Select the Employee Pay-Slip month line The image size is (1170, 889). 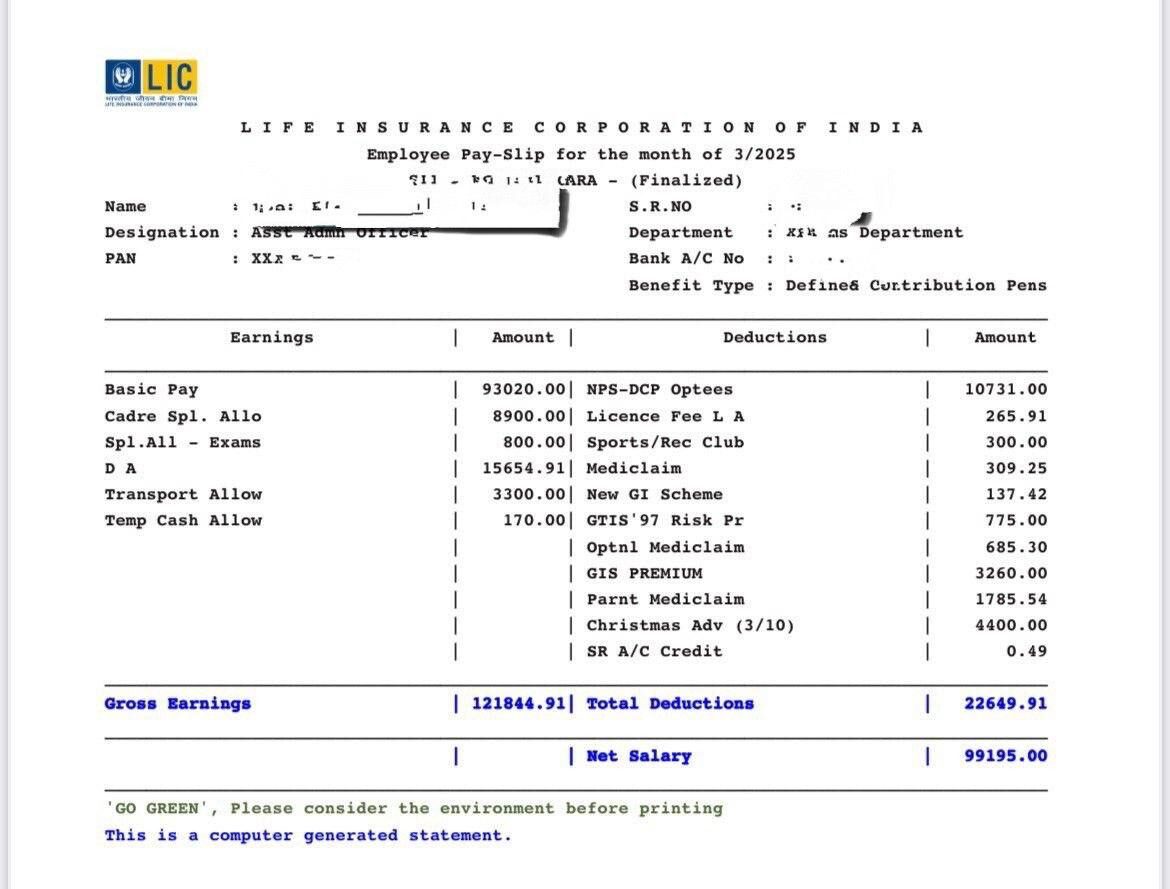[x=581, y=154]
